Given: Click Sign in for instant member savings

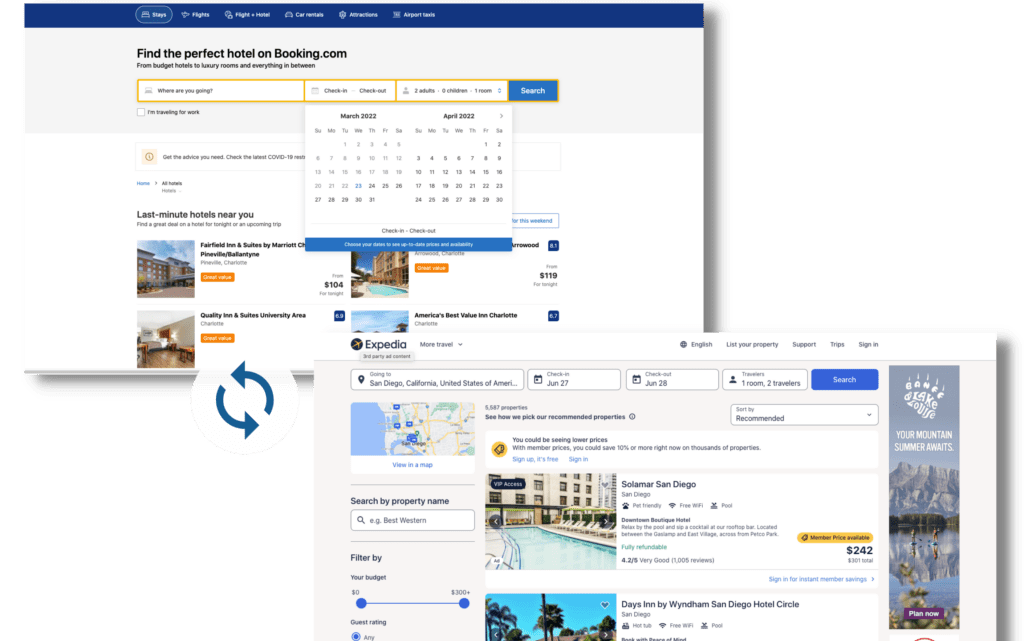Looking at the screenshot, I should [x=821, y=579].
